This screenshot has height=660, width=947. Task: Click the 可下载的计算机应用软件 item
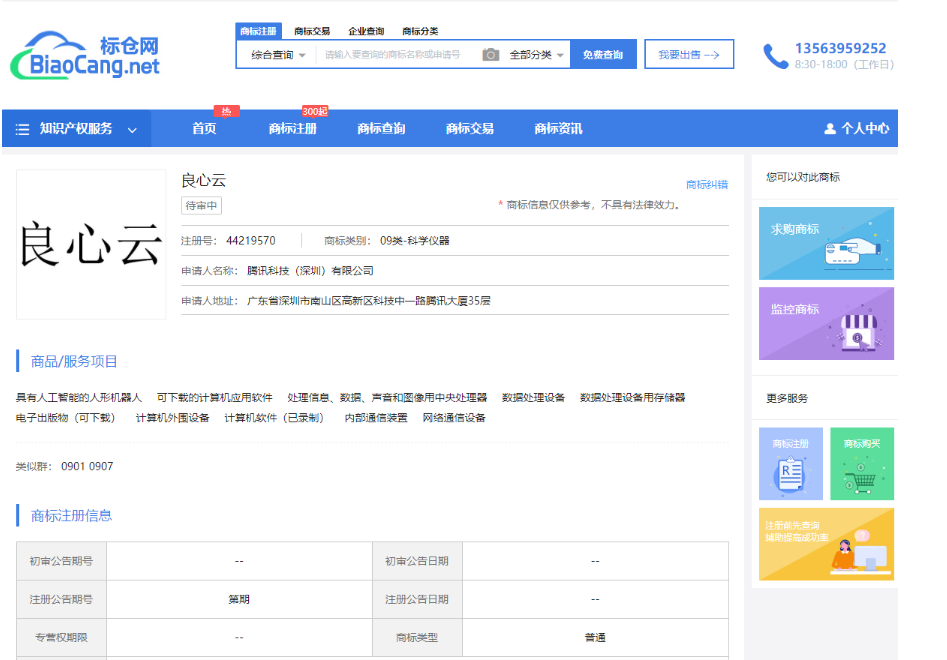click(214, 398)
